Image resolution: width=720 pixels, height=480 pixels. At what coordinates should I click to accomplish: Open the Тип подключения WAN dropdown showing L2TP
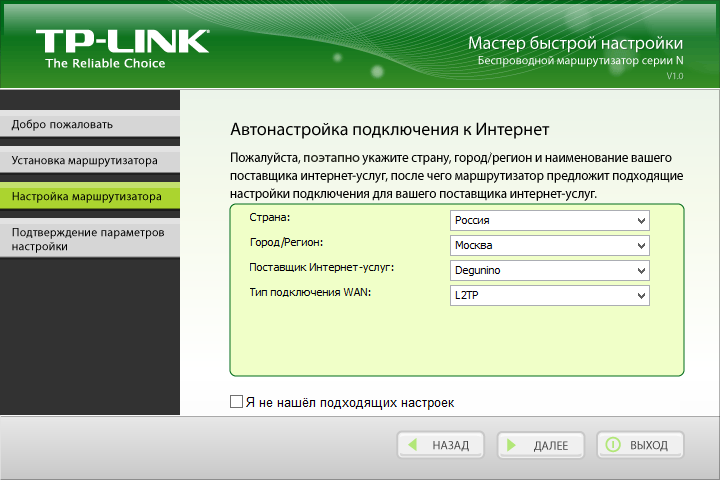(550, 295)
